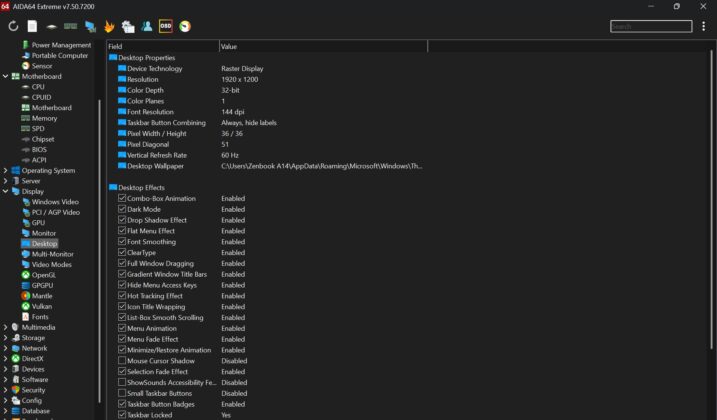717x420 pixels.
Task: Toggle the Combo-Box Animation checkbox
Action: coord(122,198)
